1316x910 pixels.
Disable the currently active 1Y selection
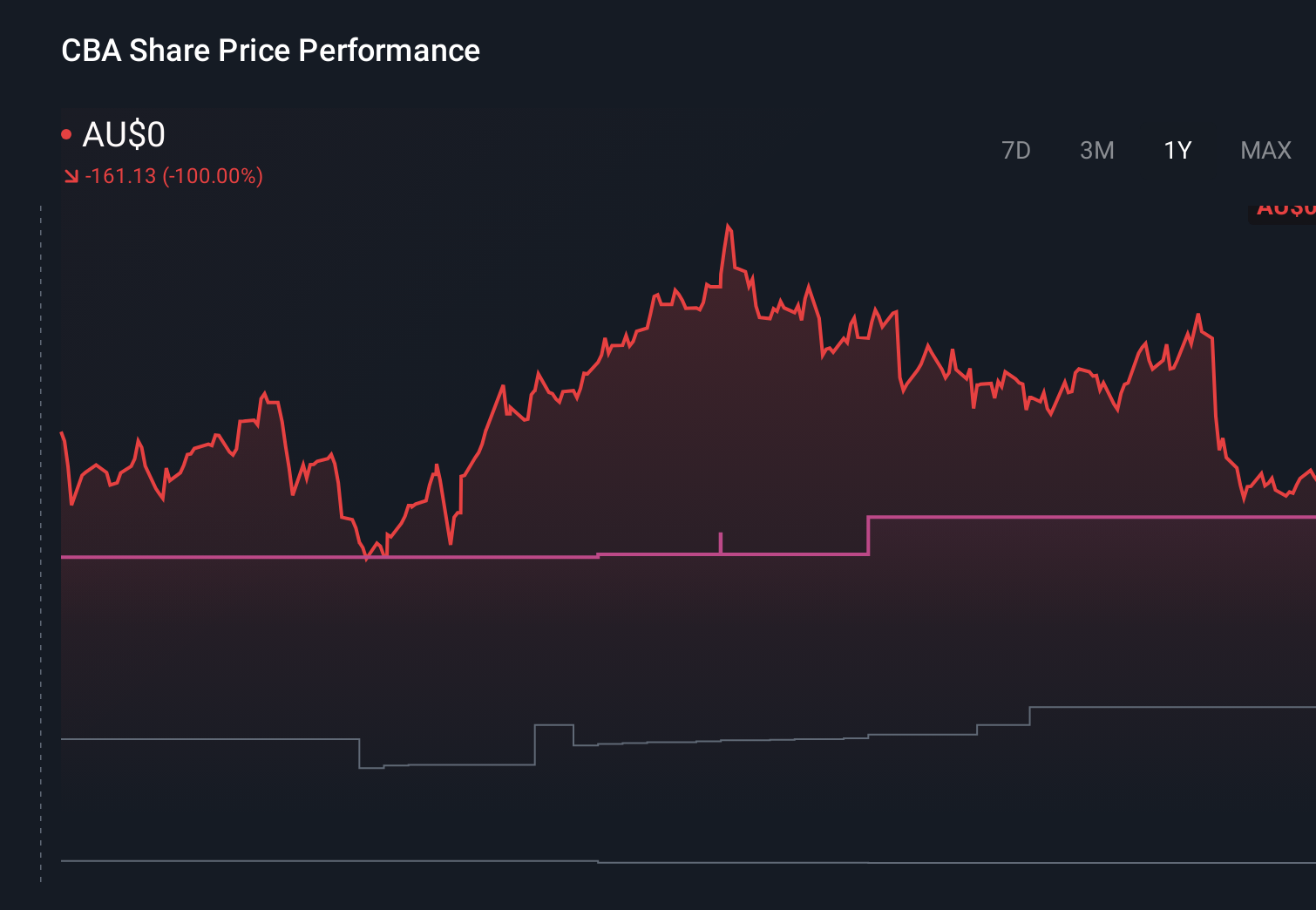[x=1176, y=150]
